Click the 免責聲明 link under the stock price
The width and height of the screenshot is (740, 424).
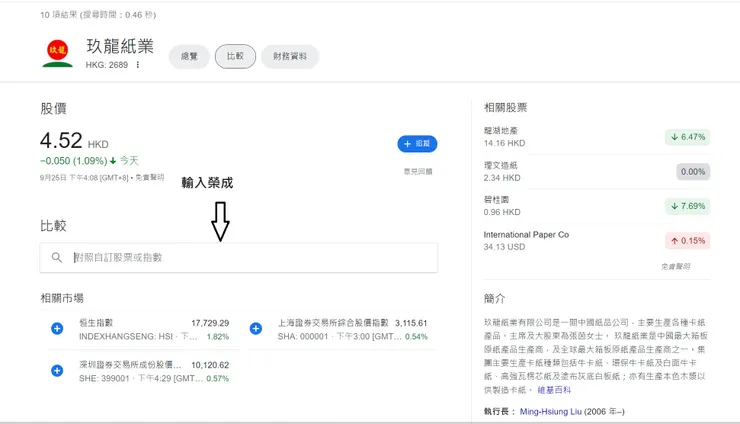pyautogui.click(x=150, y=178)
